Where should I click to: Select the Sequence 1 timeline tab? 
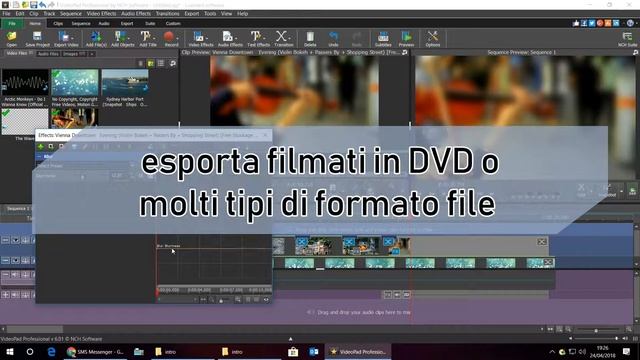click(x=18, y=209)
